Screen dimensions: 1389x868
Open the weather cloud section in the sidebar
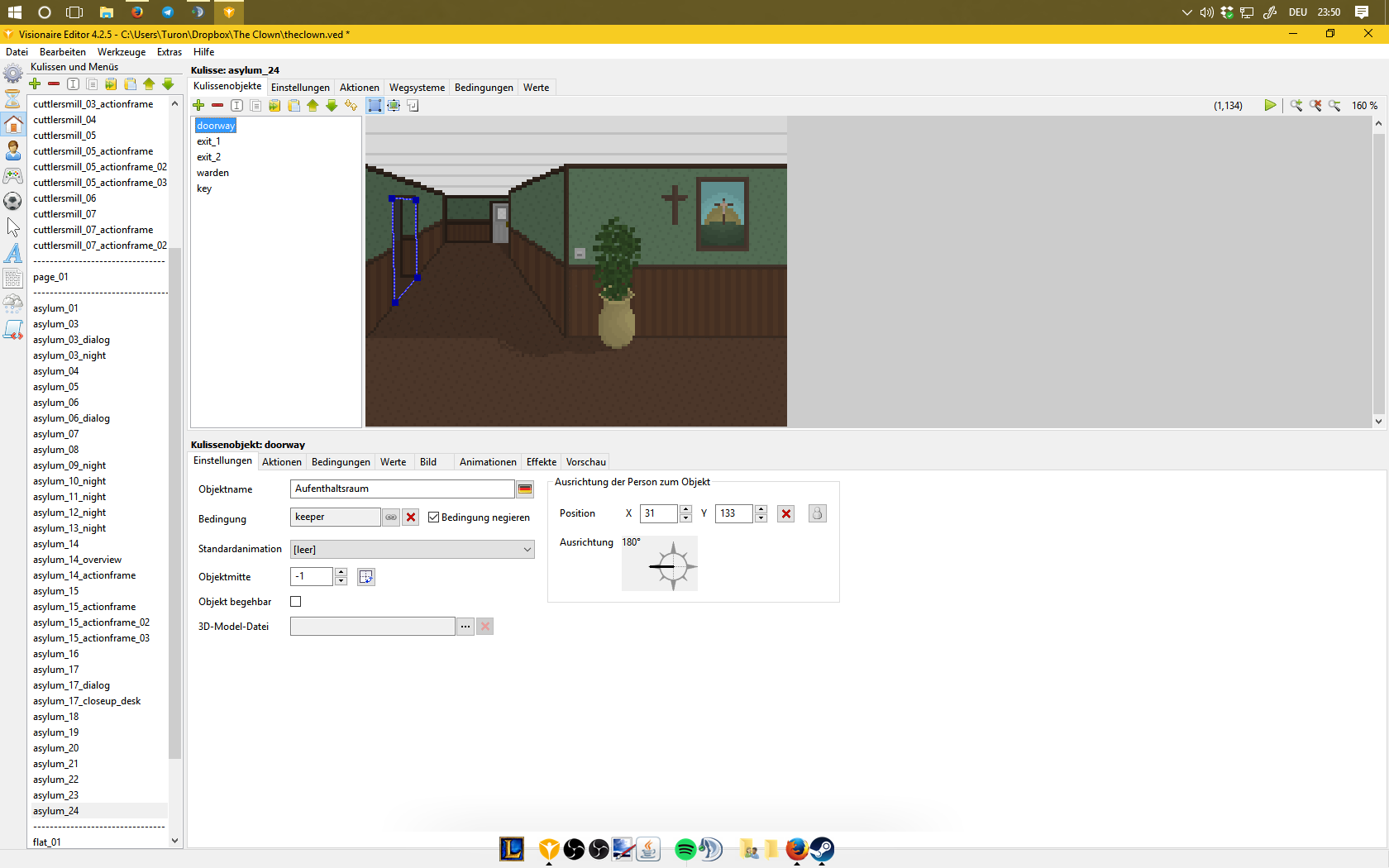click(x=12, y=304)
